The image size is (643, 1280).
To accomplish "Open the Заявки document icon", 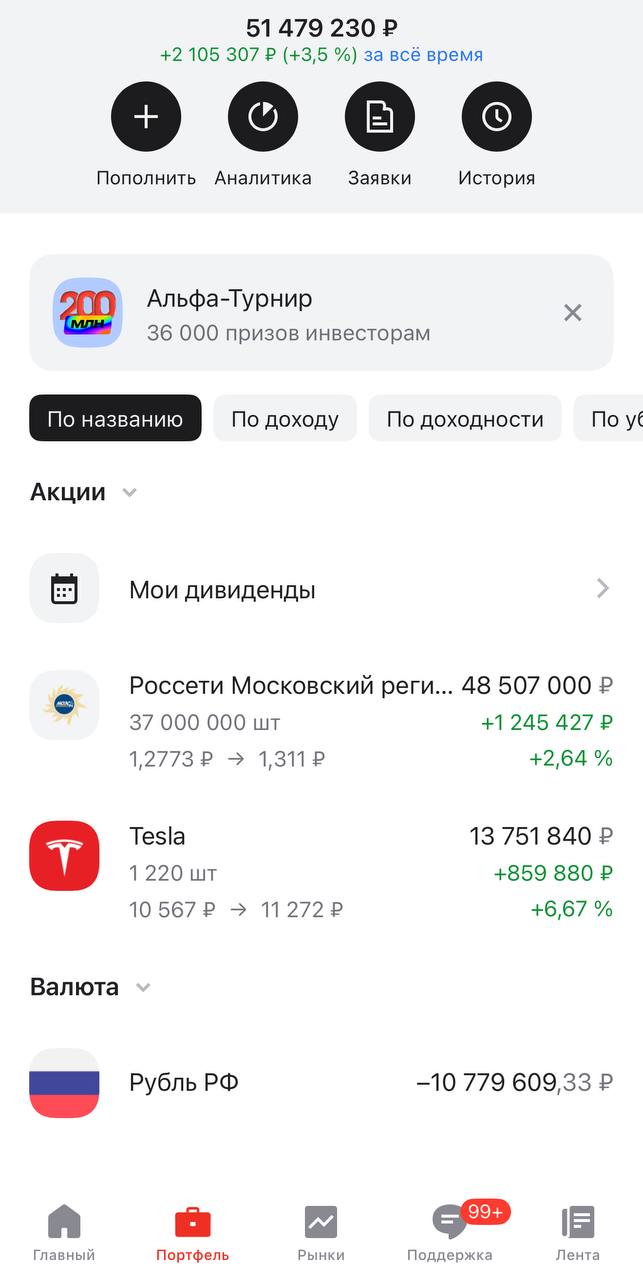I will (380, 117).
